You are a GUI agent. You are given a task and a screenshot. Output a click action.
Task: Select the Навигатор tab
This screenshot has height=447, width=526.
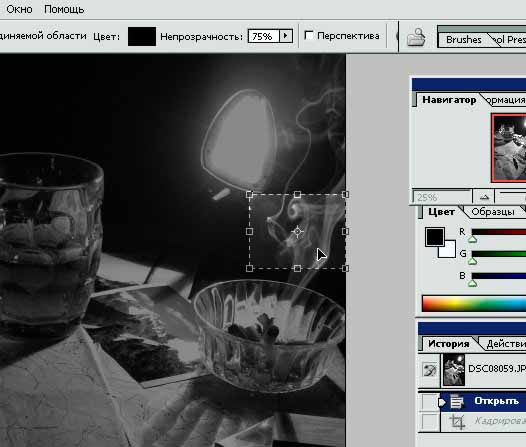449,100
